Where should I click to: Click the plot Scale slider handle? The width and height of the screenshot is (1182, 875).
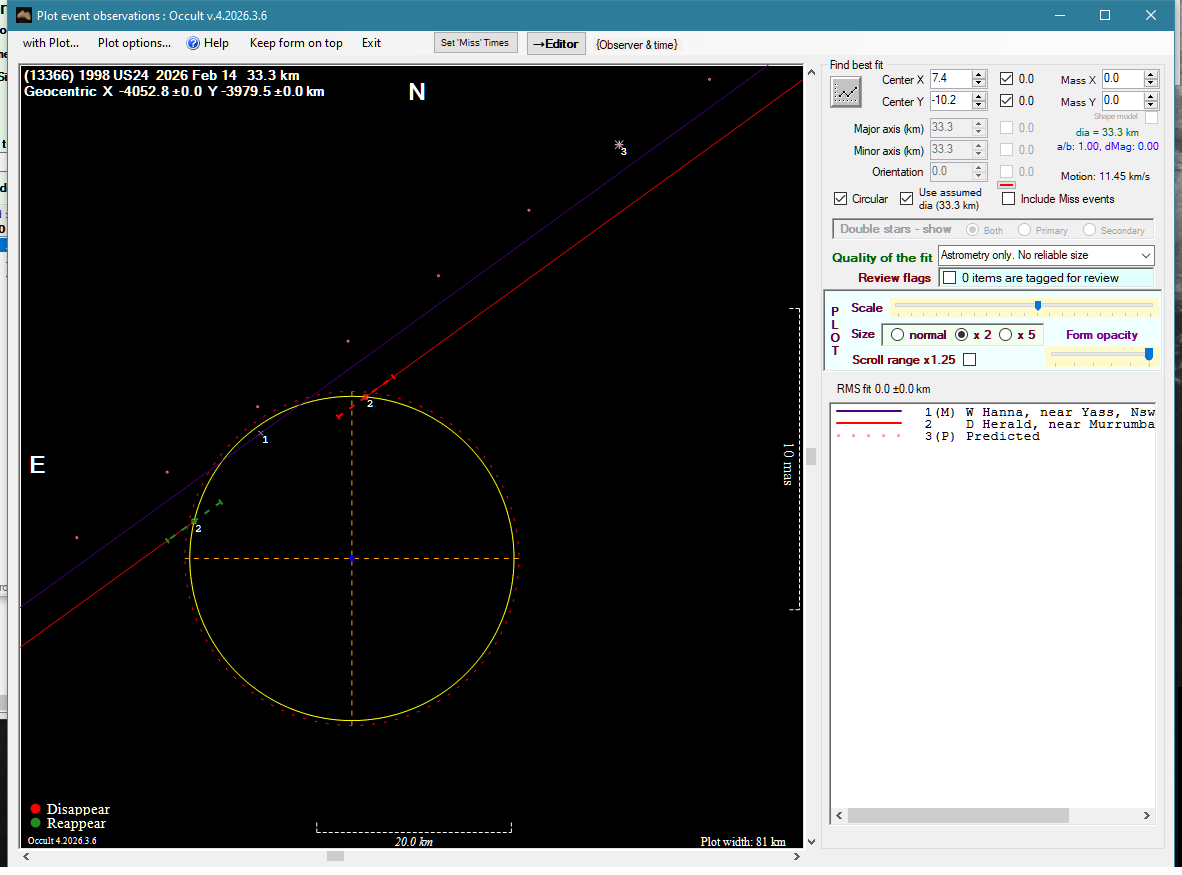coord(1038,305)
